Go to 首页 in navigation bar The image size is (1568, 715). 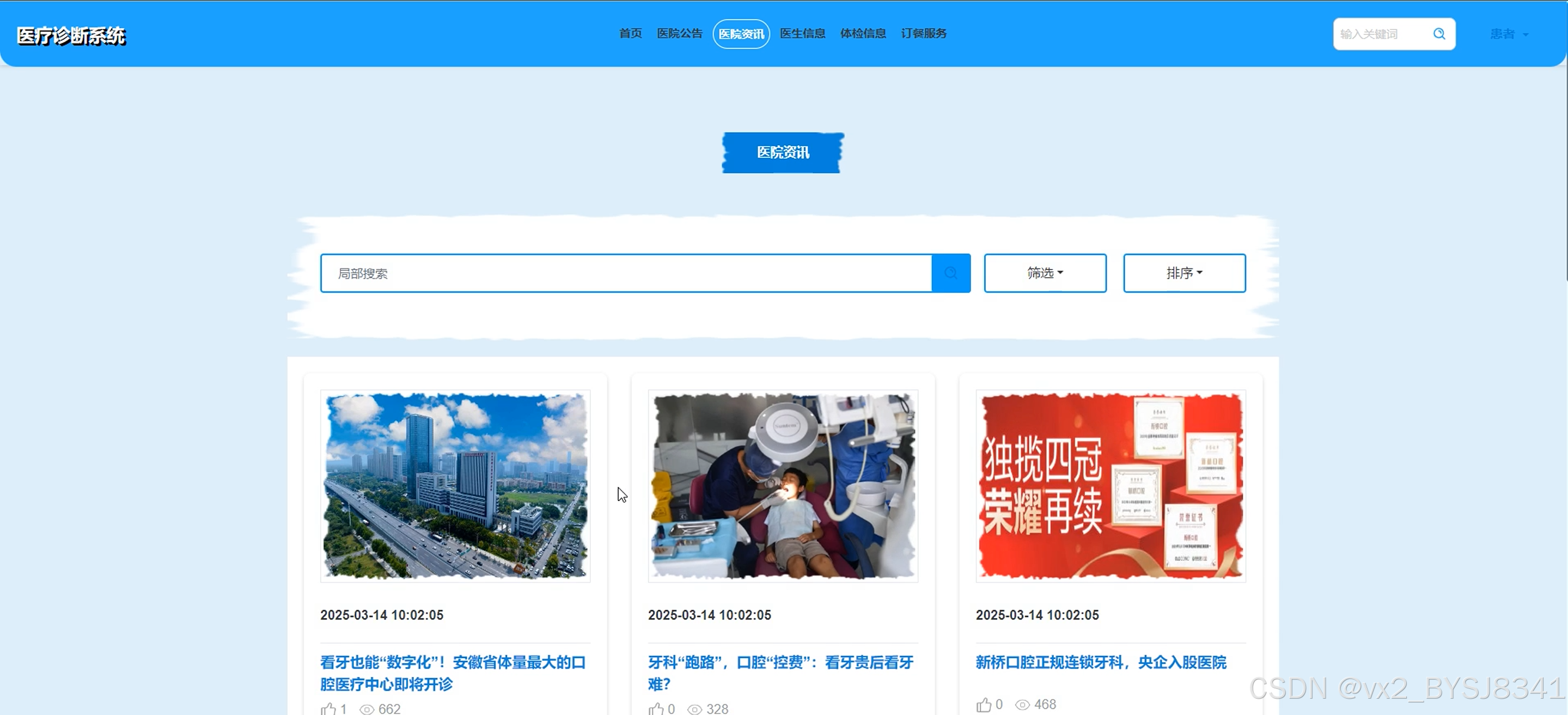630,33
